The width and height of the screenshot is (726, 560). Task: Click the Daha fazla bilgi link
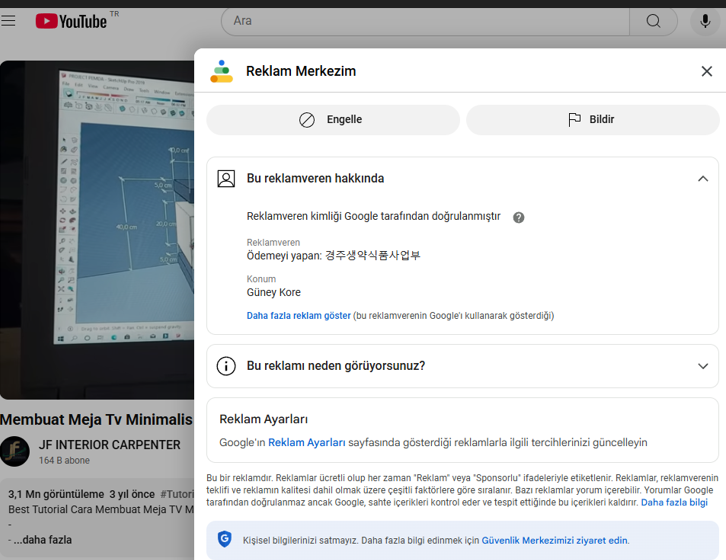[674, 502]
